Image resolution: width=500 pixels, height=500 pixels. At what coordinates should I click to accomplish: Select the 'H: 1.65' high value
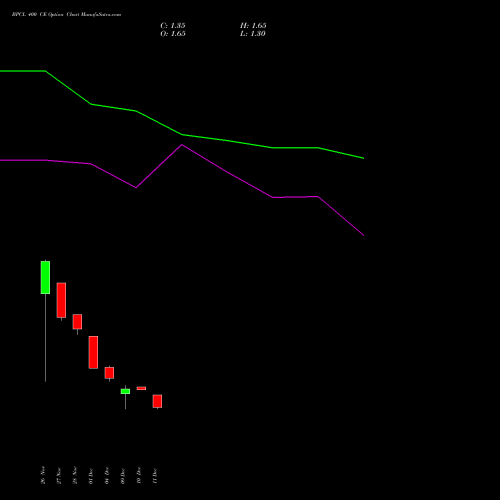tap(253, 26)
